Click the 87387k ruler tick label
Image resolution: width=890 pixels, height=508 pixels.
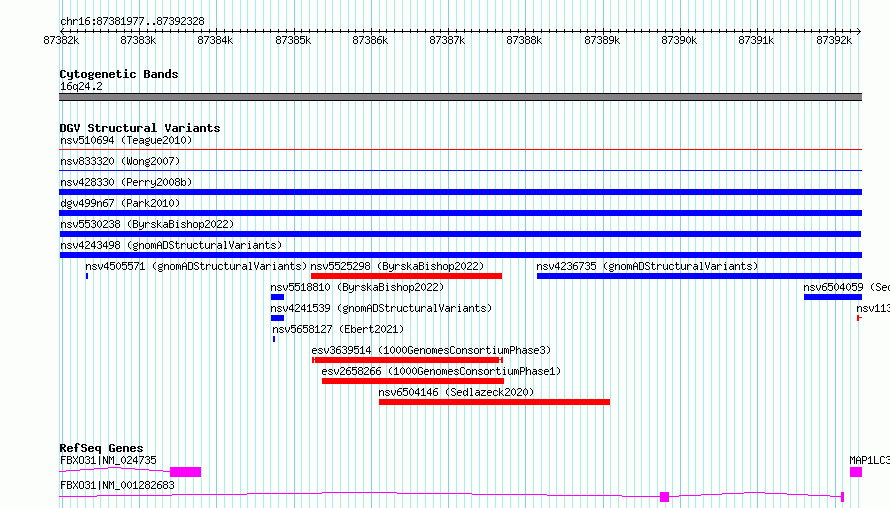pyautogui.click(x=447, y=40)
